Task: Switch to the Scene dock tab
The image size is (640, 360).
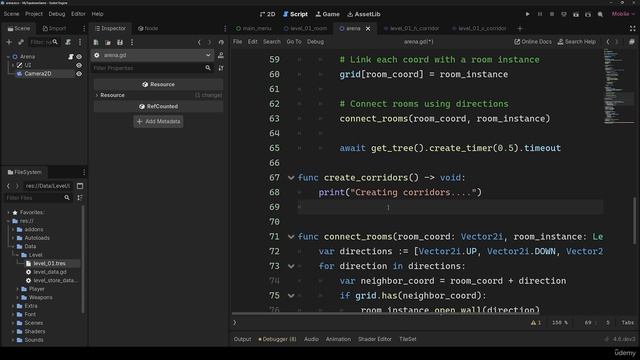Action: pyautogui.click(x=19, y=29)
